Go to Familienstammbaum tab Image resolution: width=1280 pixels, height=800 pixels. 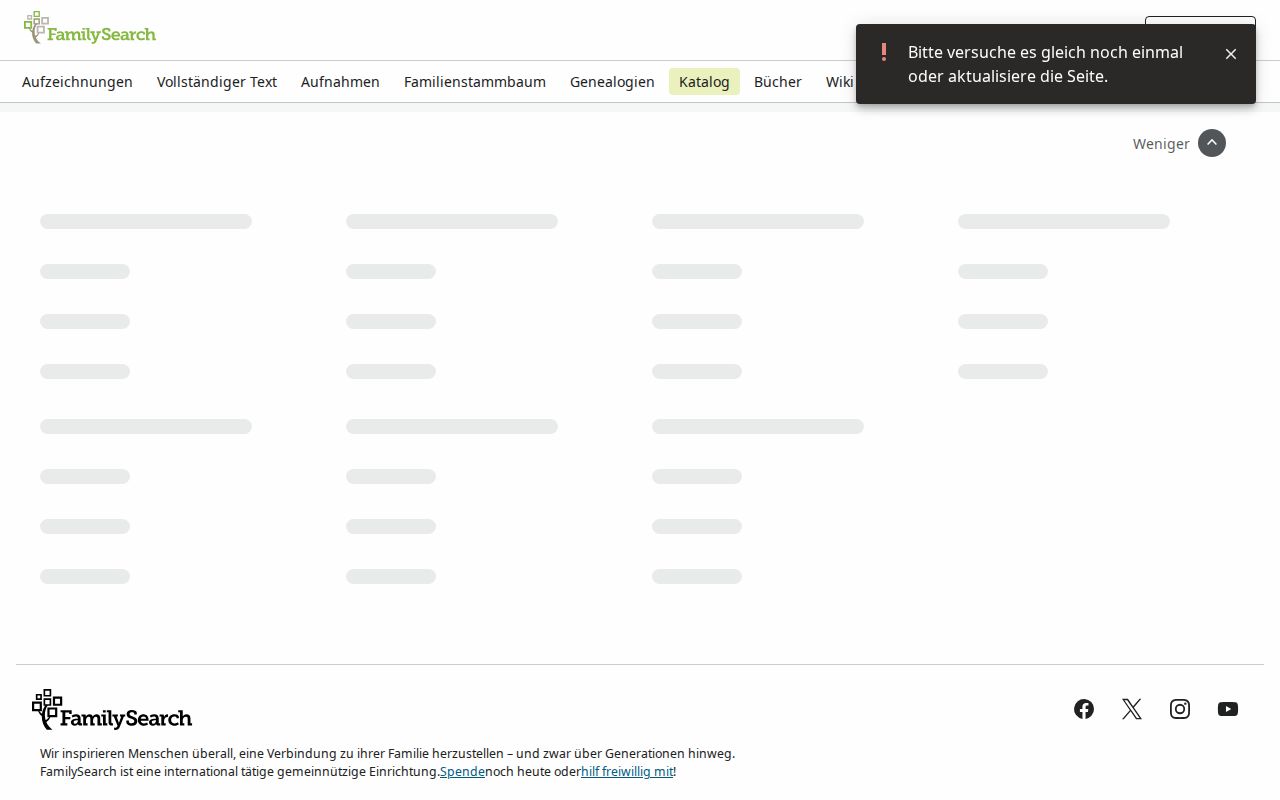475,82
